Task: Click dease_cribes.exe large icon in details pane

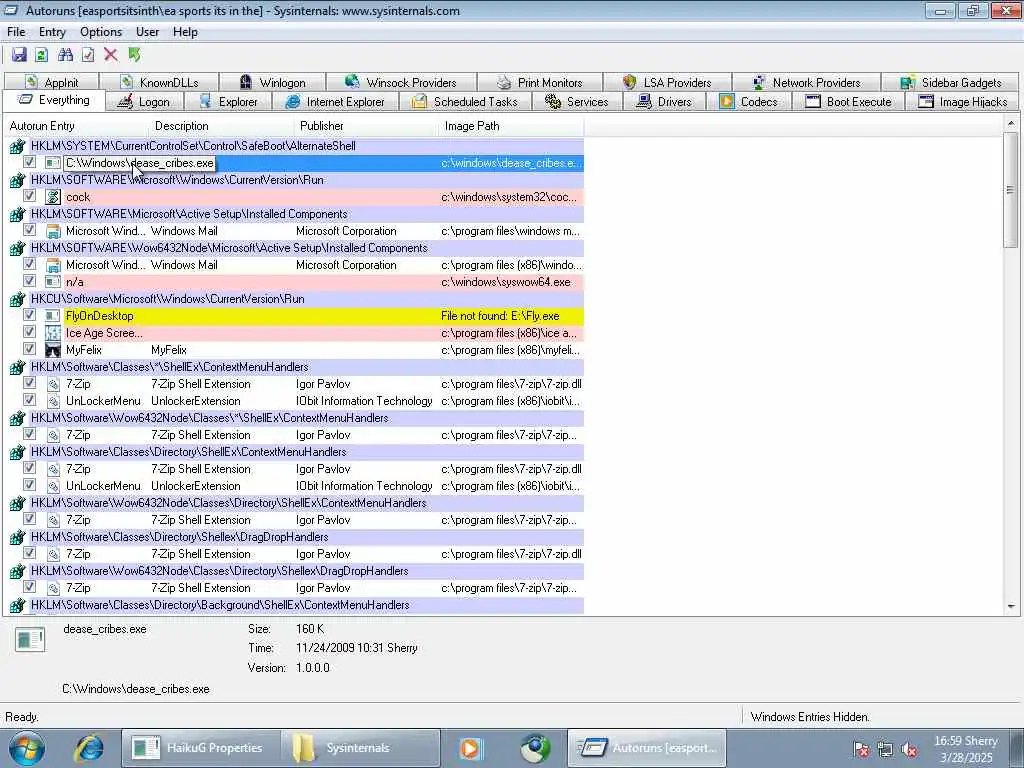Action: (x=30, y=639)
